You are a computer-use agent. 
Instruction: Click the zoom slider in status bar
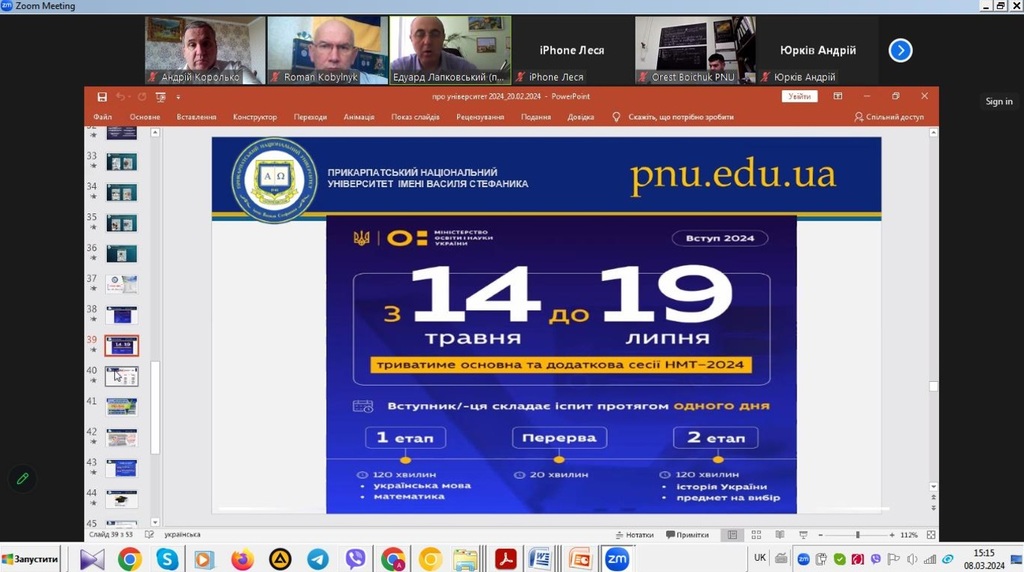(x=857, y=535)
